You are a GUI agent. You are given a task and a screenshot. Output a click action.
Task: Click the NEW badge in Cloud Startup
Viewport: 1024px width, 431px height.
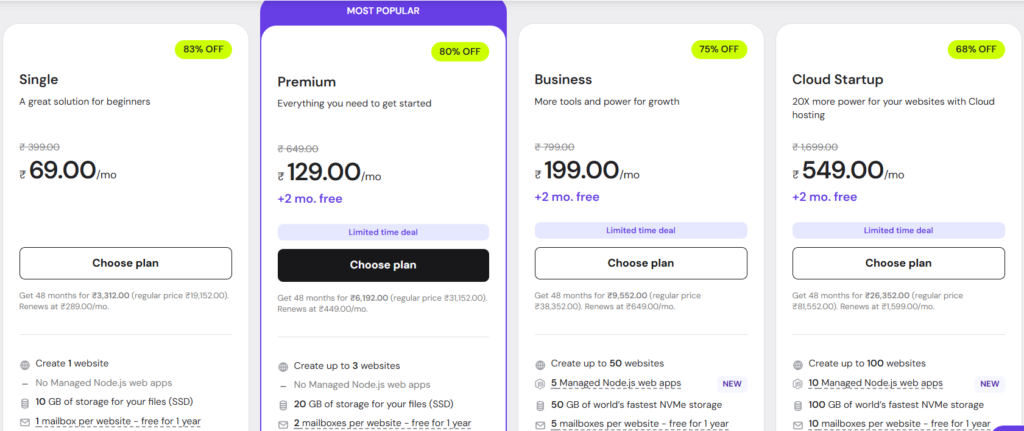click(x=989, y=383)
